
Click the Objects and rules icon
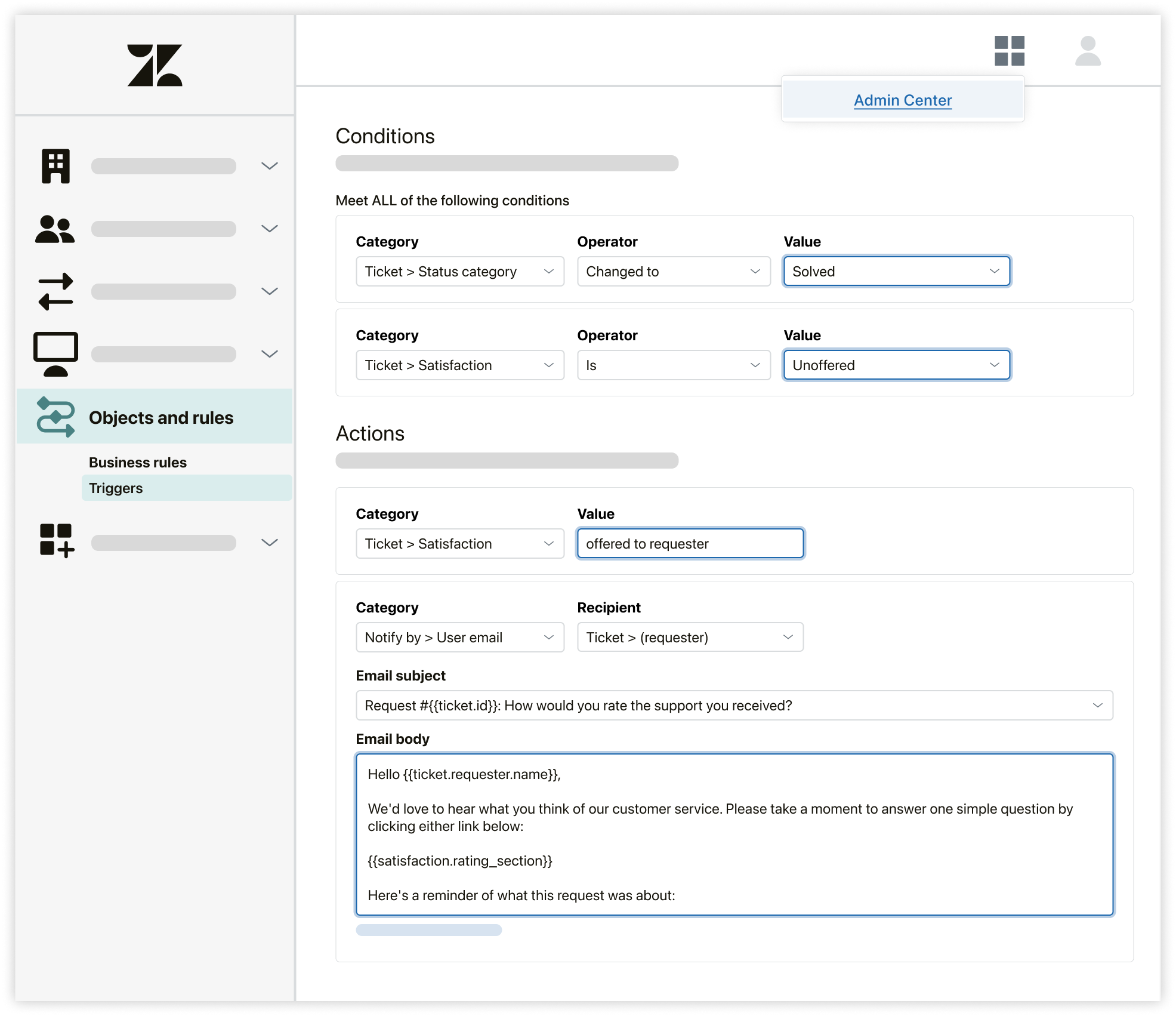(x=57, y=417)
